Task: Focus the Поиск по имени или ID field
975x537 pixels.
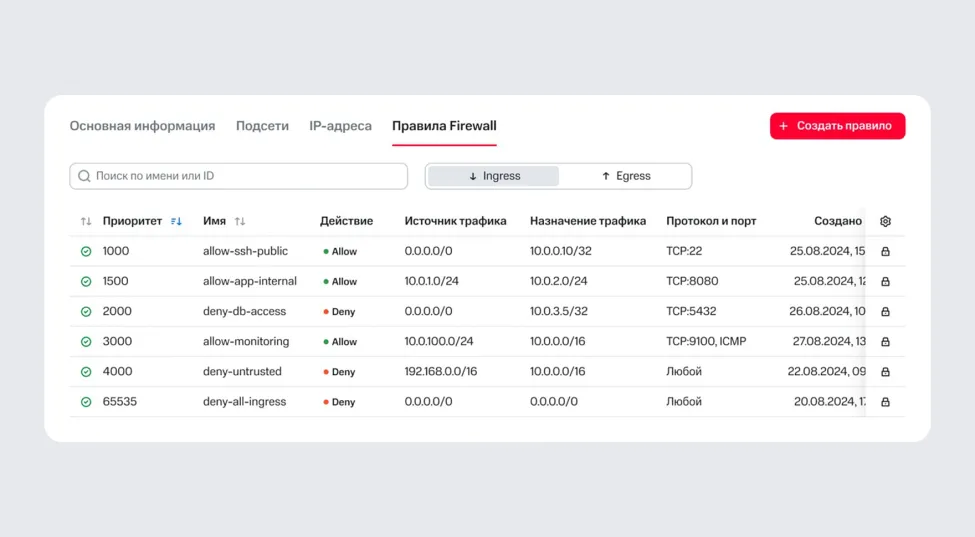Action: pyautogui.click(x=245, y=176)
